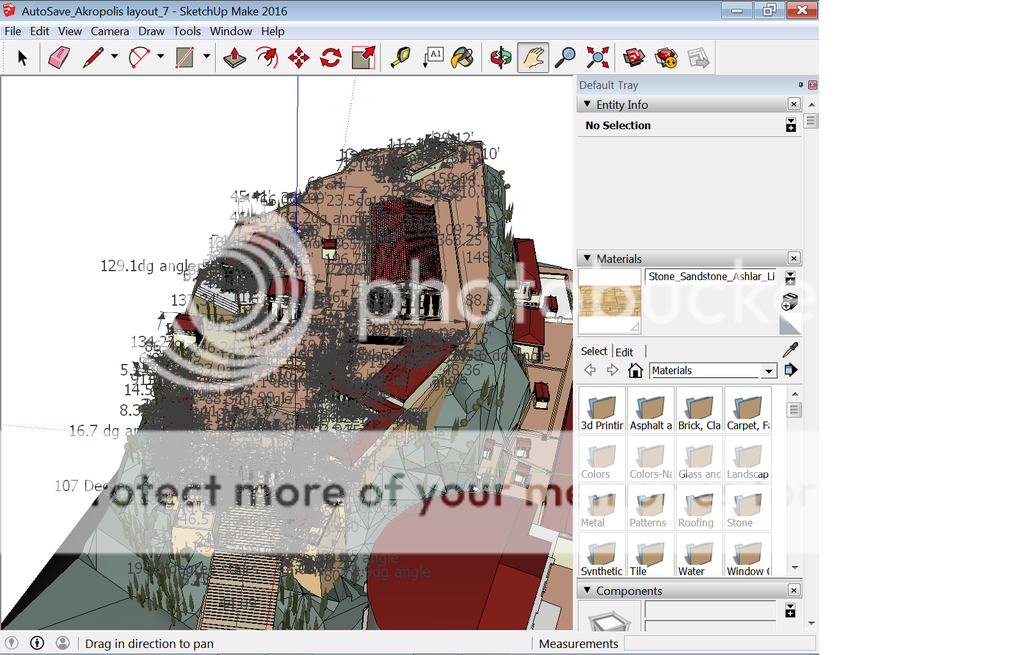The width and height of the screenshot is (1024, 655).
Task: Open 3D Warehouse get models icon
Action: point(633,58)
